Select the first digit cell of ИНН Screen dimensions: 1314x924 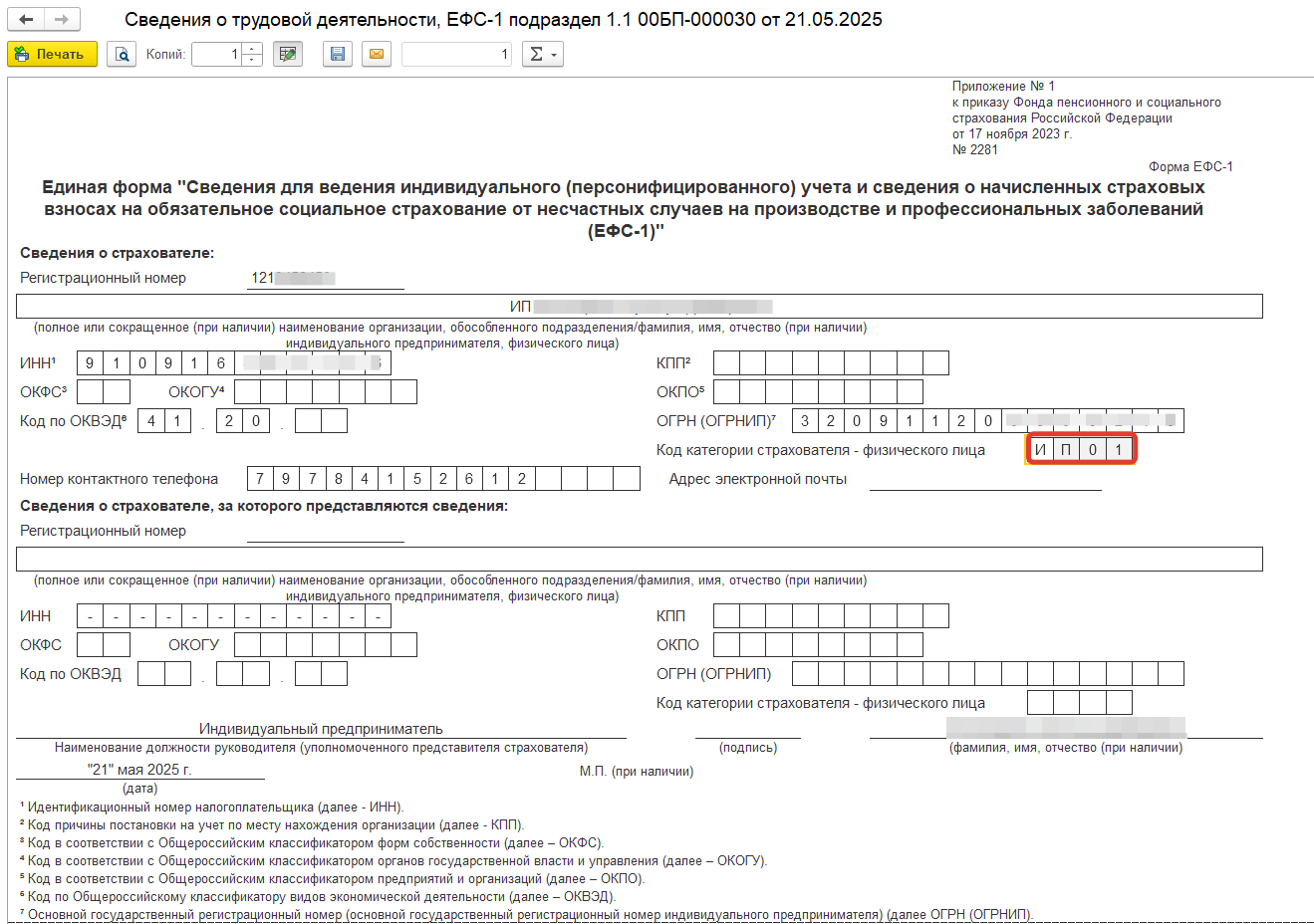coord(90,363)
